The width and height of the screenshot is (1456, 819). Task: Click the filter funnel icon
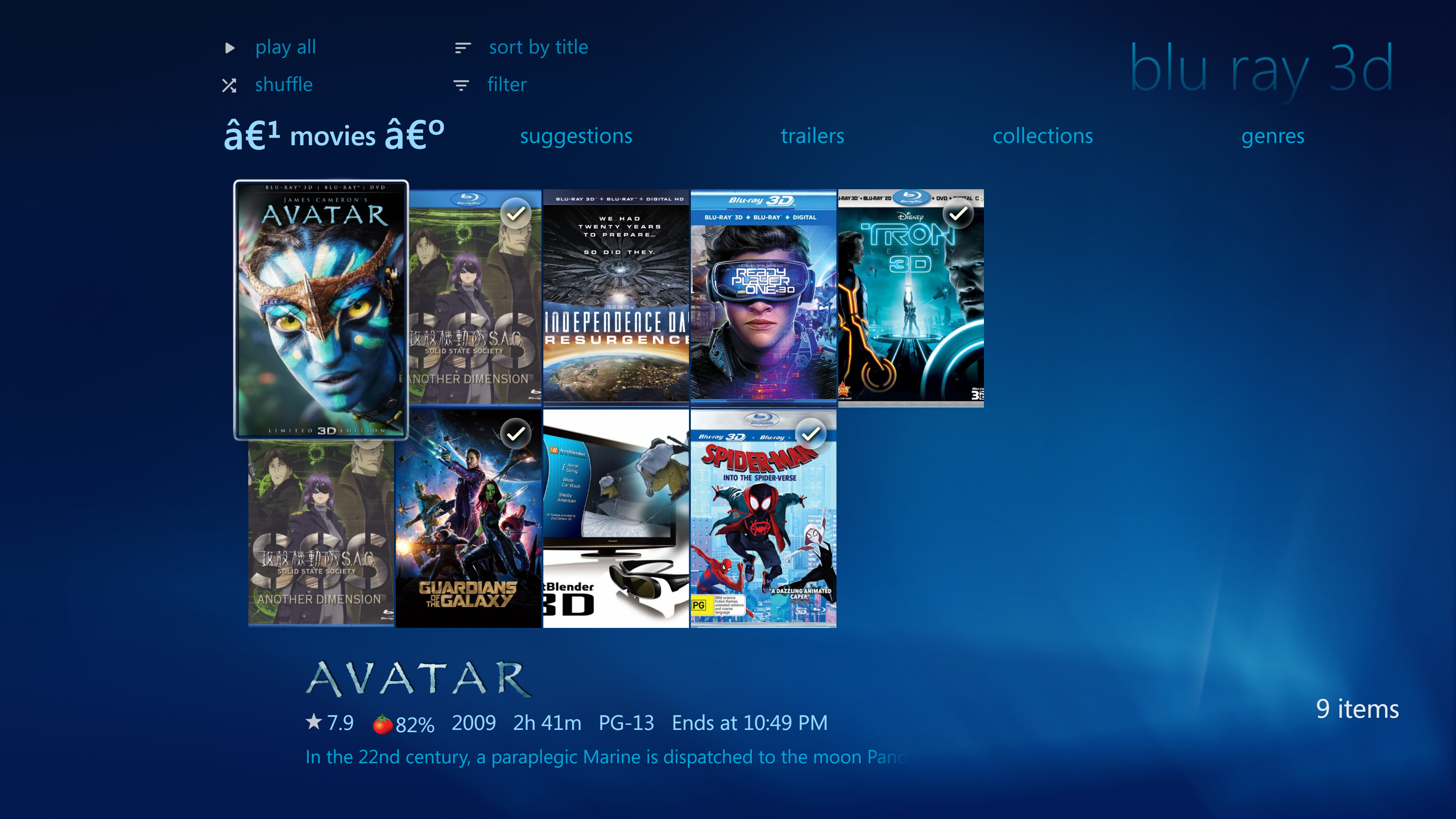click(x=461, y=85)
